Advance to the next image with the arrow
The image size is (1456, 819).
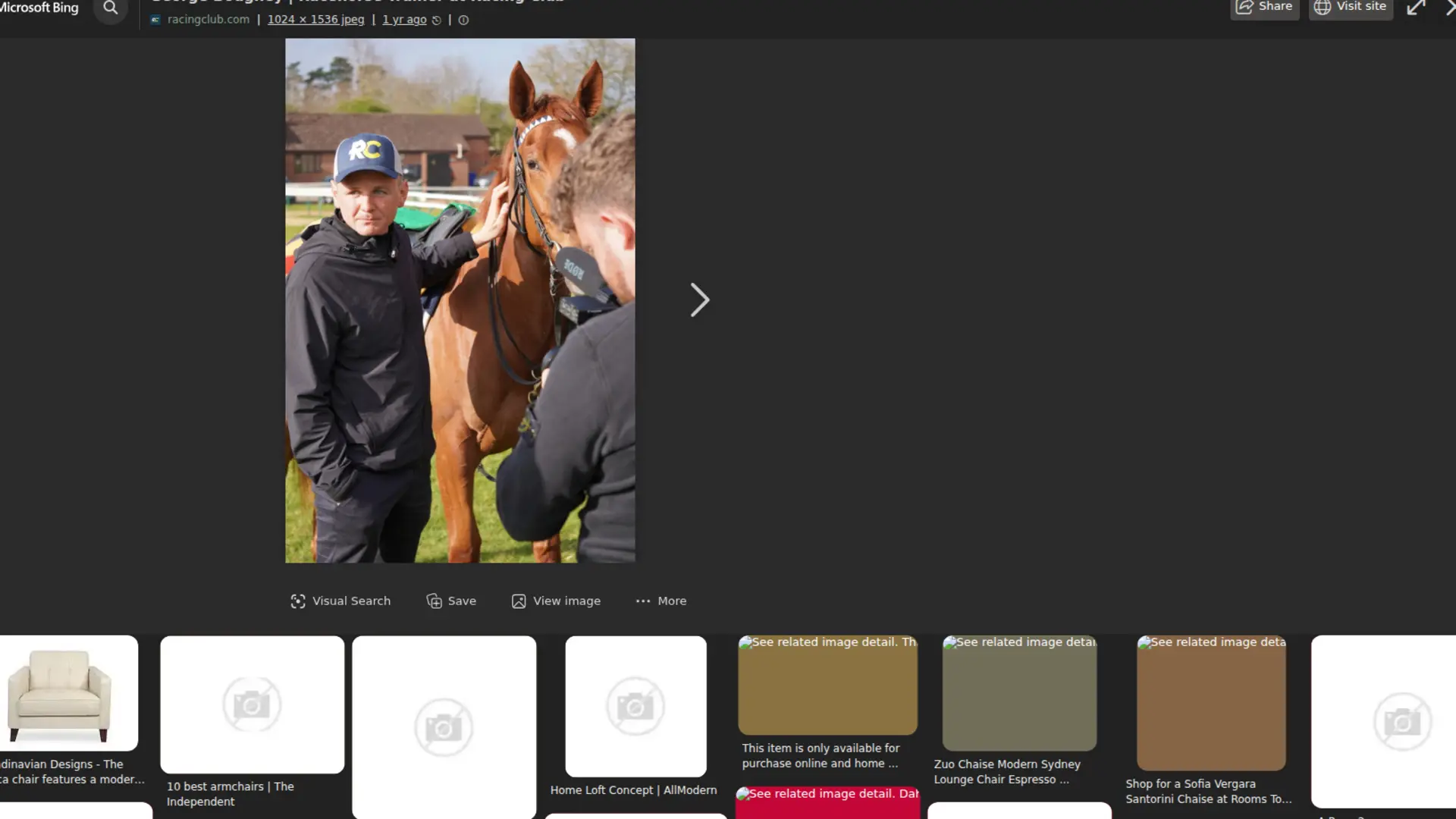coord(698,300)
